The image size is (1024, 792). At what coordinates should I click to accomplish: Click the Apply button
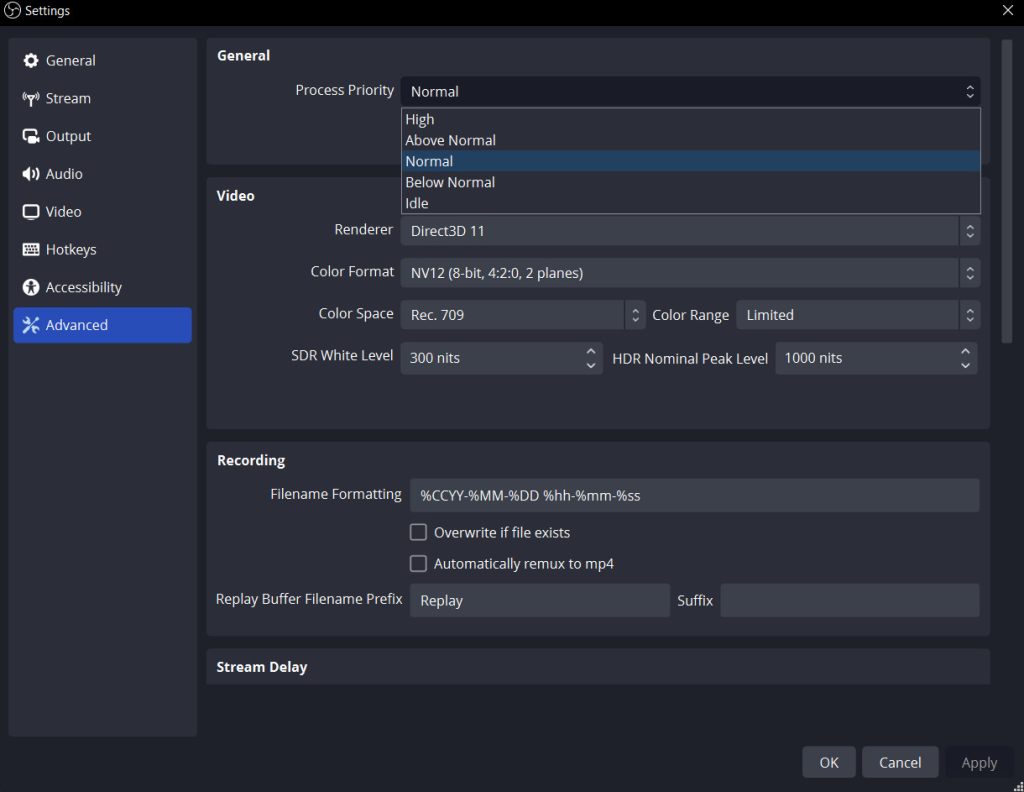(x=979, y=763)
